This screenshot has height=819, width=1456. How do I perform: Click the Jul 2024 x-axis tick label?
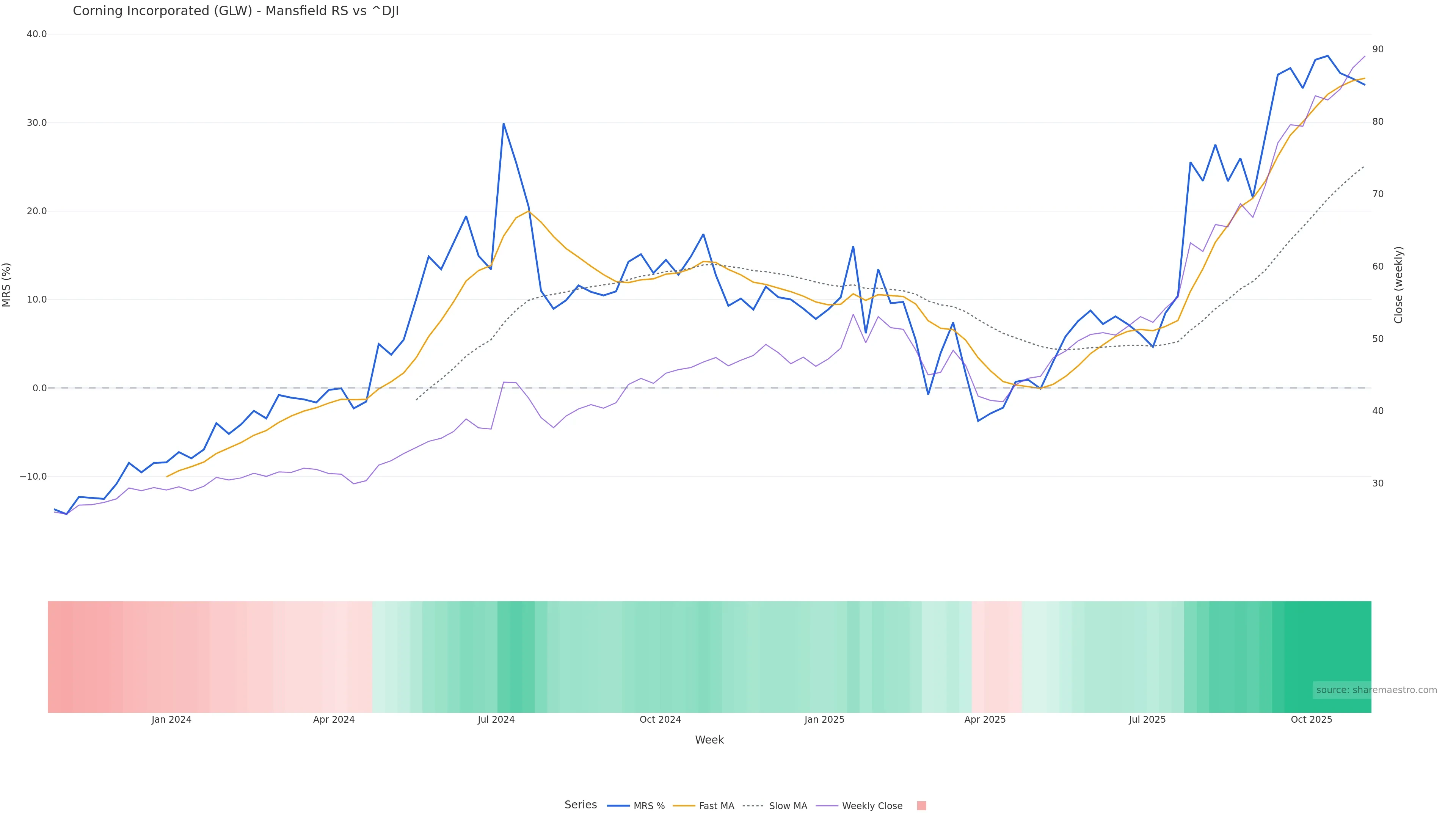point(496,720)
